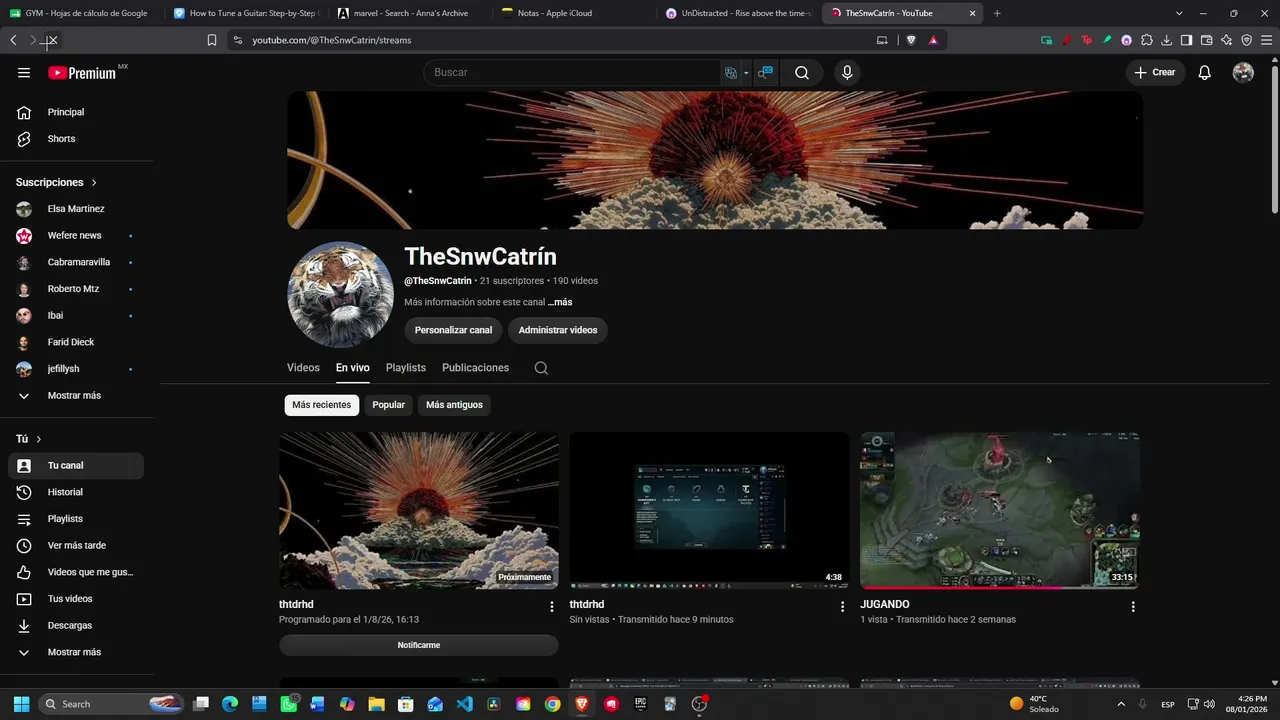Click the Administrar videos button

click(x=558, y=330)
